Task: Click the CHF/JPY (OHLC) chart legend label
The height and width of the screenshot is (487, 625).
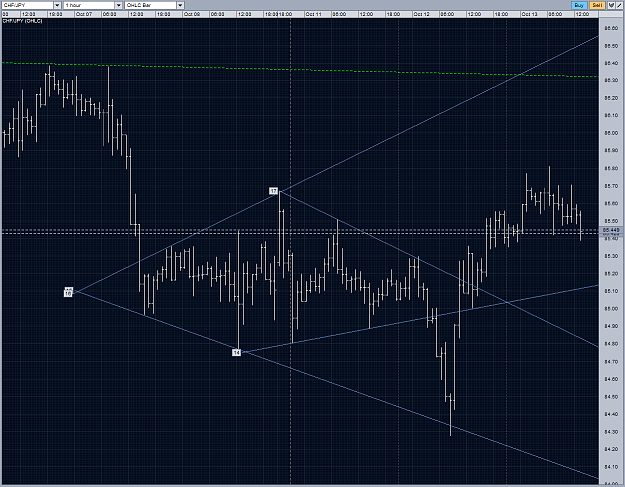Action: point(22,21)
